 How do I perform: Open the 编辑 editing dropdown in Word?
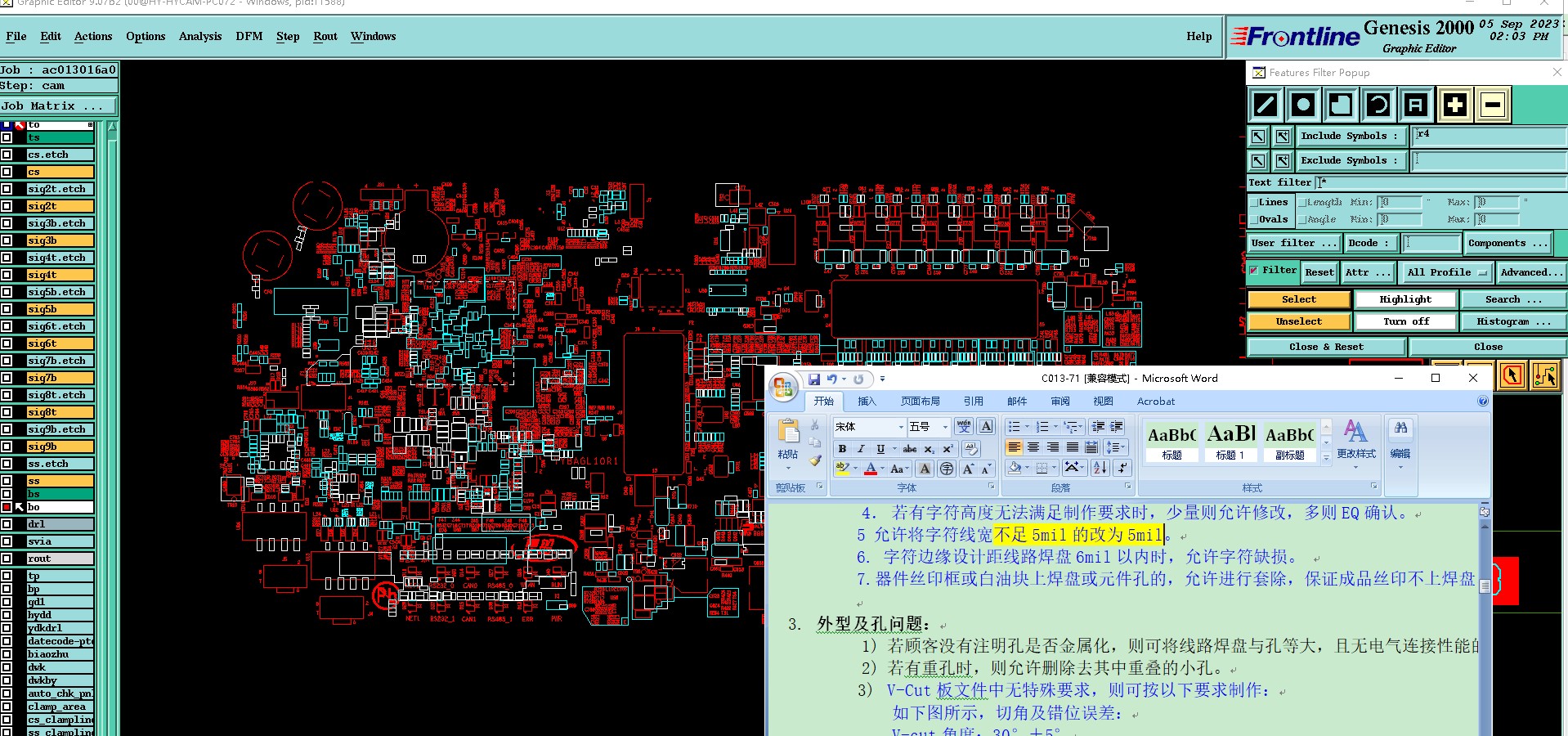1400,444
